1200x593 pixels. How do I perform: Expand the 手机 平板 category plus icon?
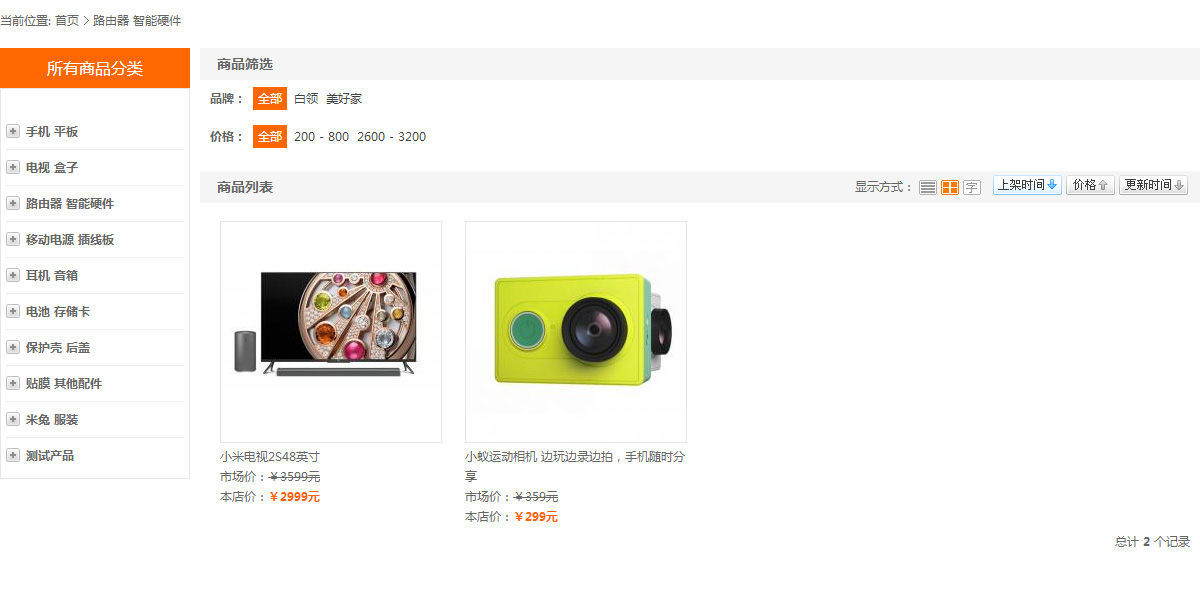[x=13, y=131]
